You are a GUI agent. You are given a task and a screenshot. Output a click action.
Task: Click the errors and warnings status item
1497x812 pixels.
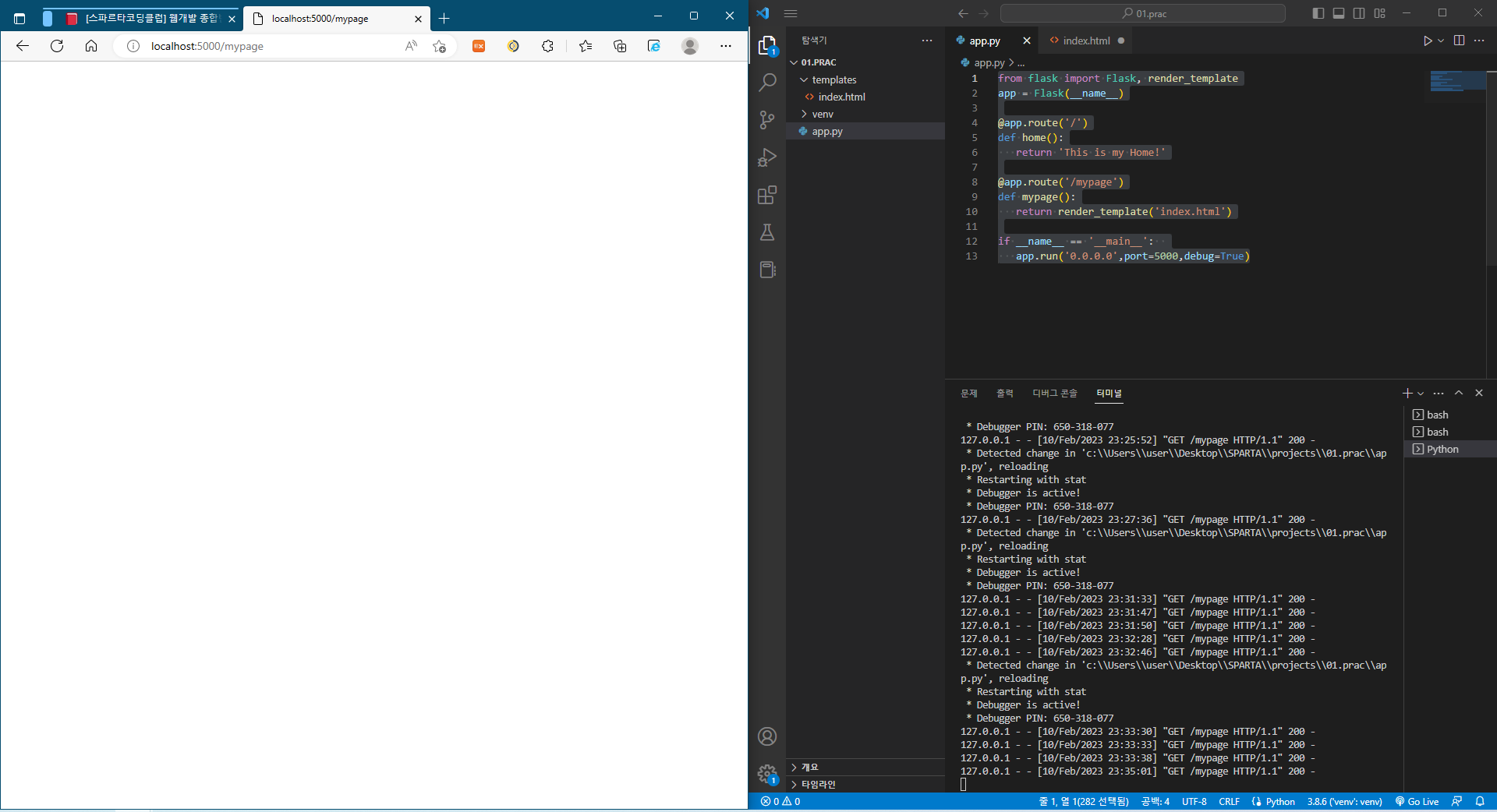point(780,801)
